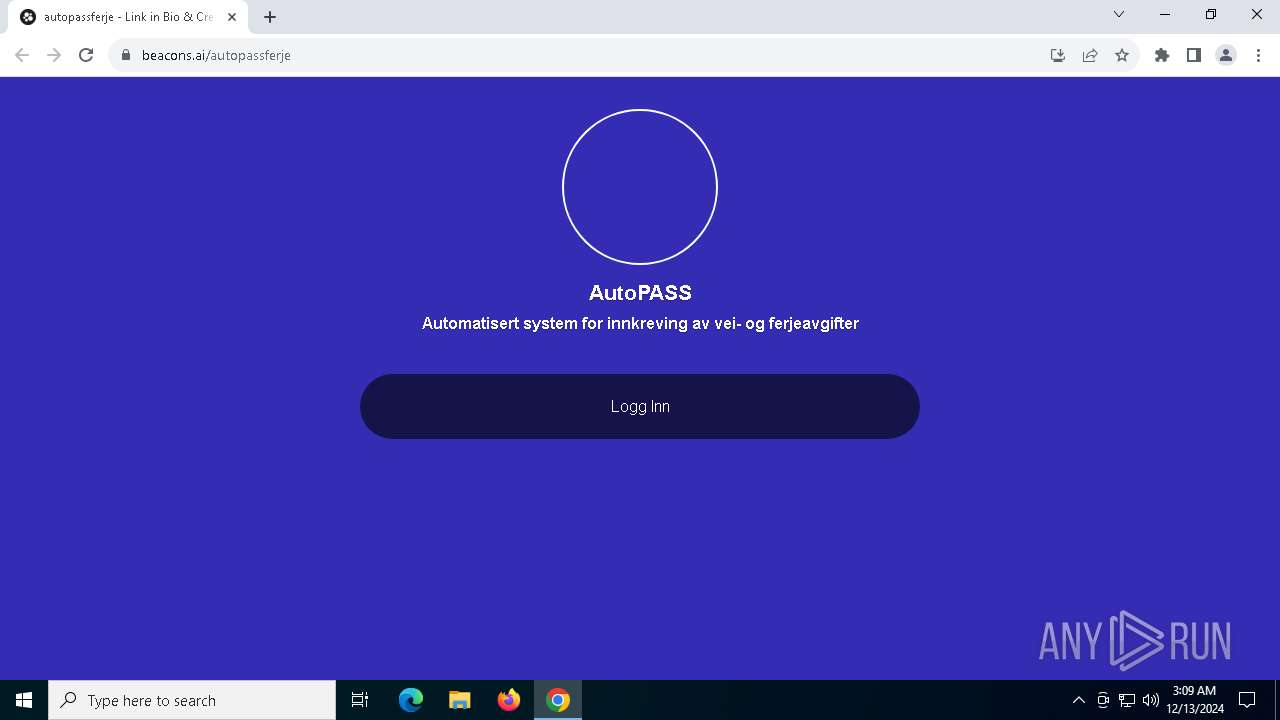The width and height of the screenshot is (1280, 720).
Task: Bookmark this tab with the star
Action: (x=1122, y=55)
